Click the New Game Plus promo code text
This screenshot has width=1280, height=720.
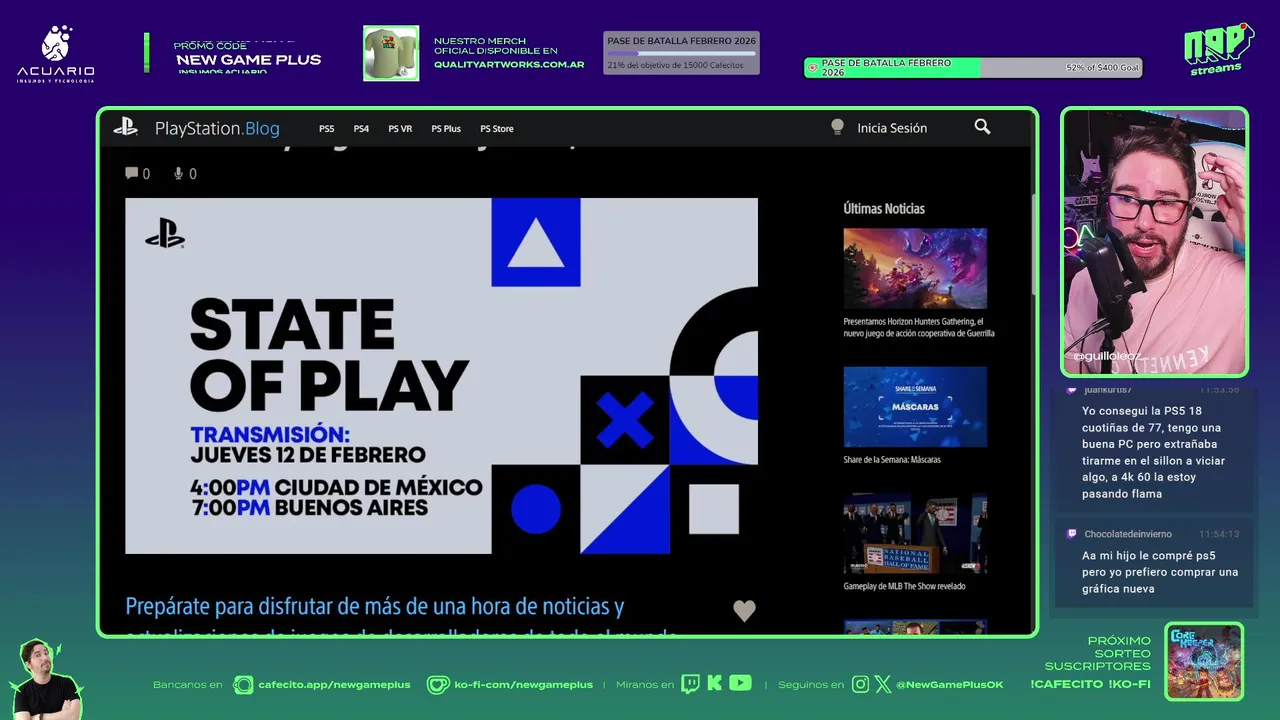[x=248, y=59]
